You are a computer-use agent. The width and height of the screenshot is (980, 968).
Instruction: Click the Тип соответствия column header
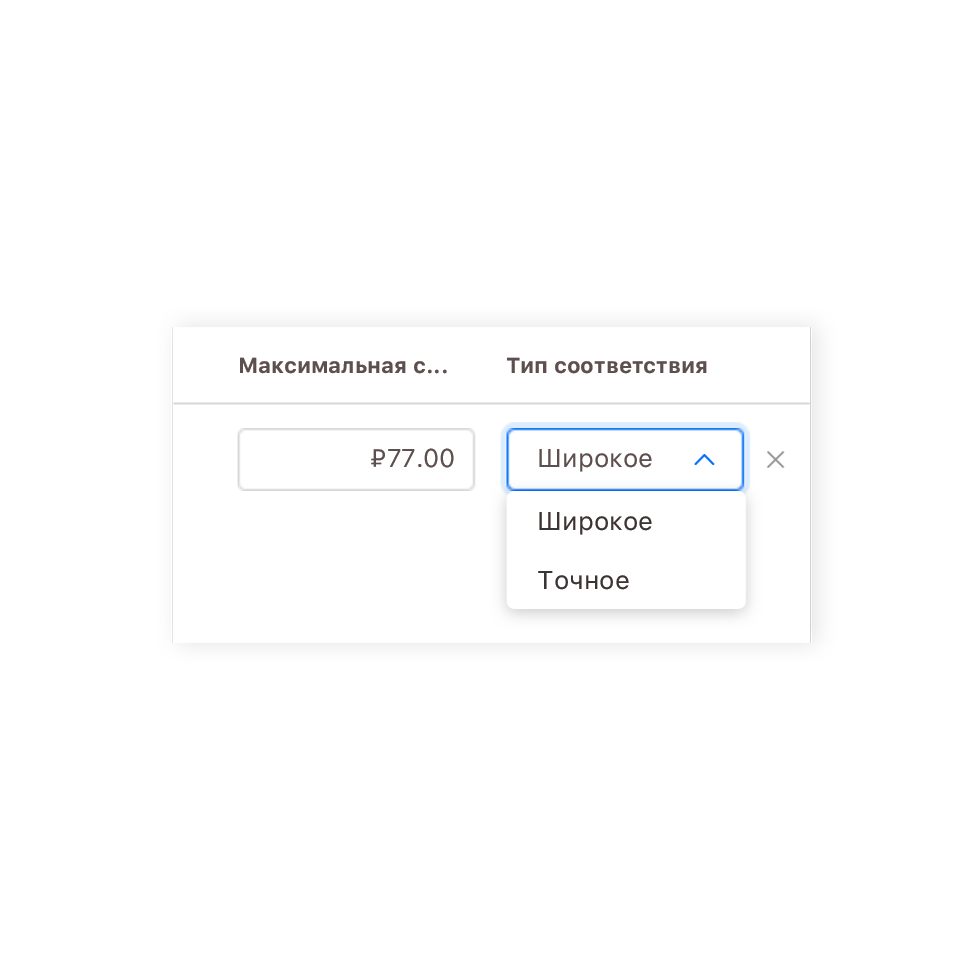click(x=607, y=366)
